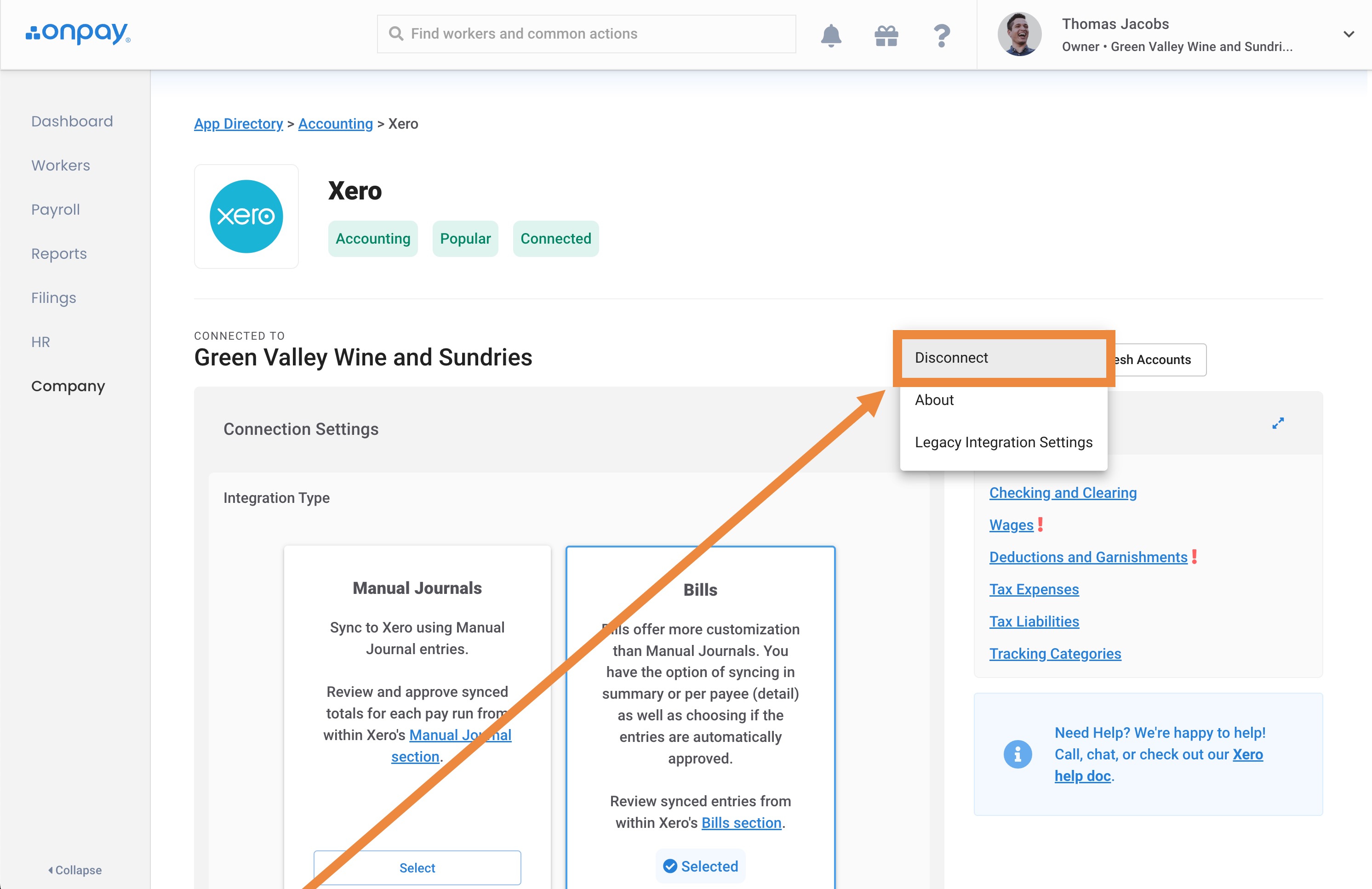The image size is (1372, 889).
Task: Click the Connected status badge
Action: pos(556,239)
